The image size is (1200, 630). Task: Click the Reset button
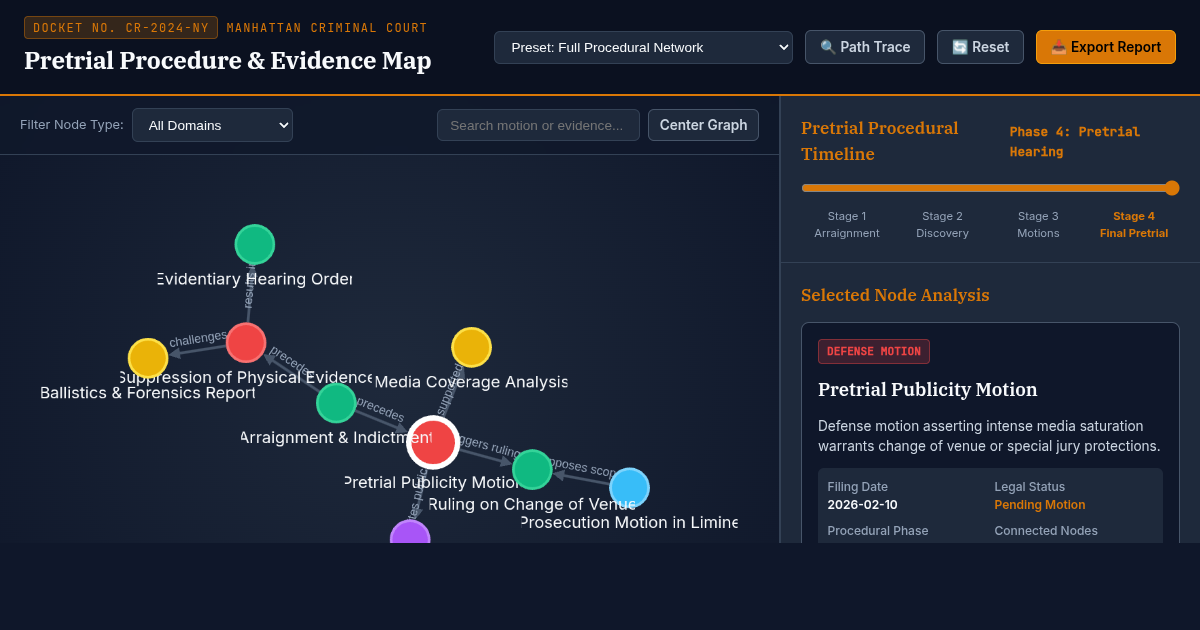click(x=980, y=47)
